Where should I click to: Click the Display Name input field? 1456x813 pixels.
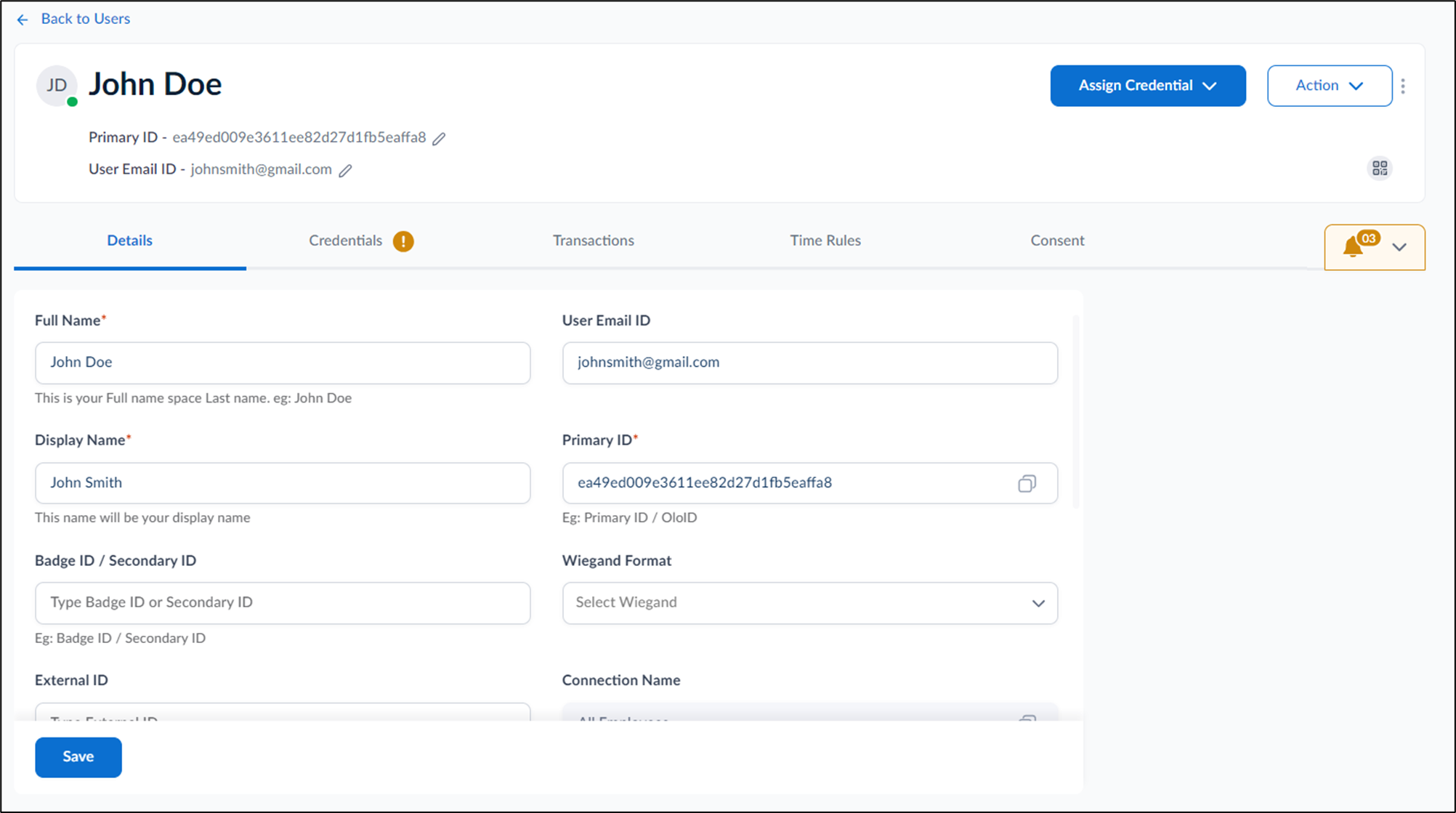pyautogui.click(x=283, y=483)
